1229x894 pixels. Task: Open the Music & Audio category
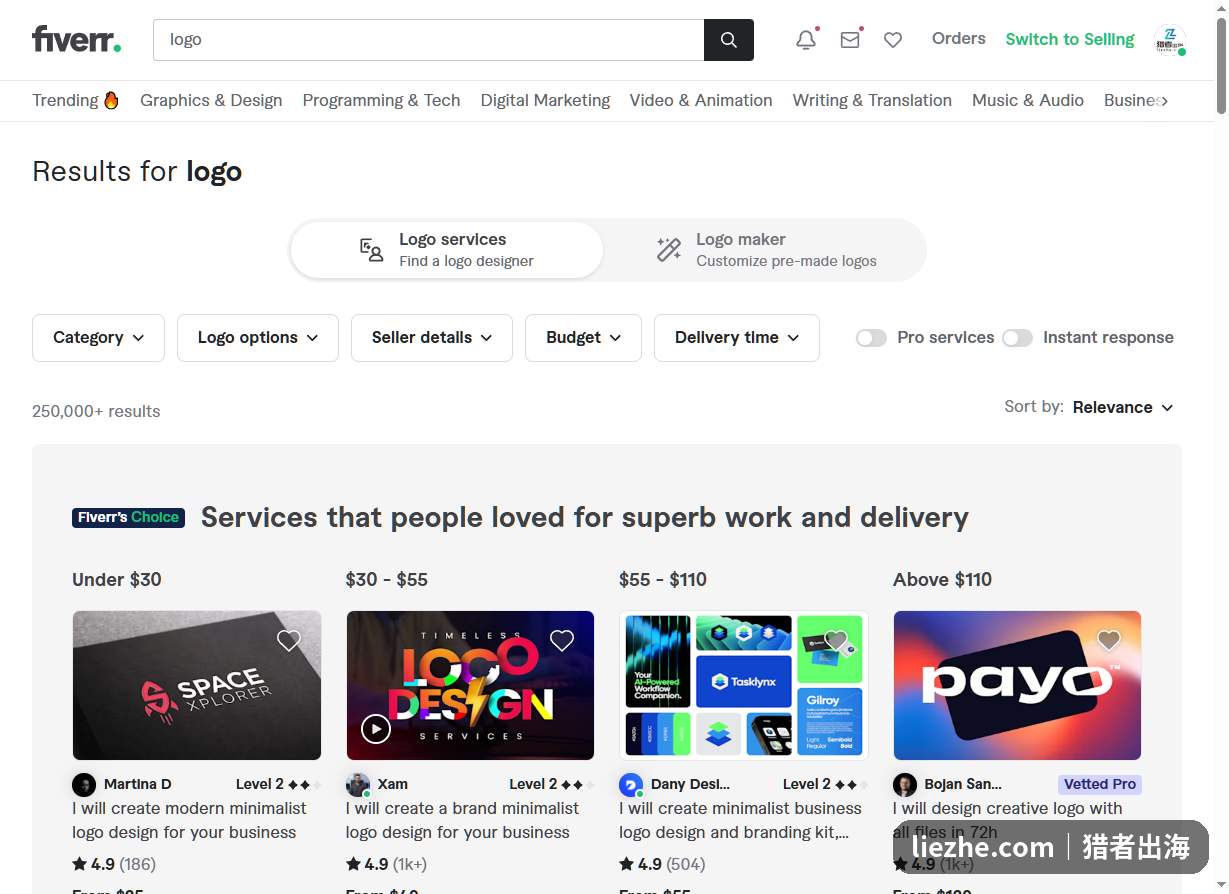point(1028,100)
